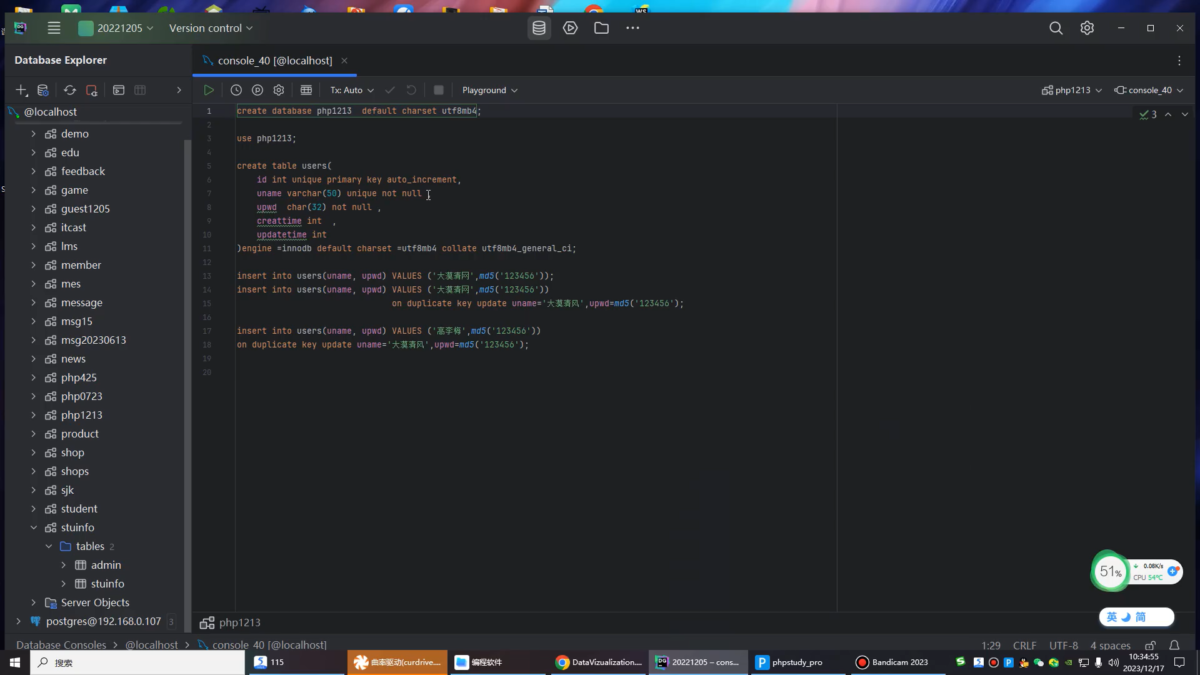This screenshot has width=1200, height=675.
Task: Click the rollback icon
Action: (x=411, y=90)
